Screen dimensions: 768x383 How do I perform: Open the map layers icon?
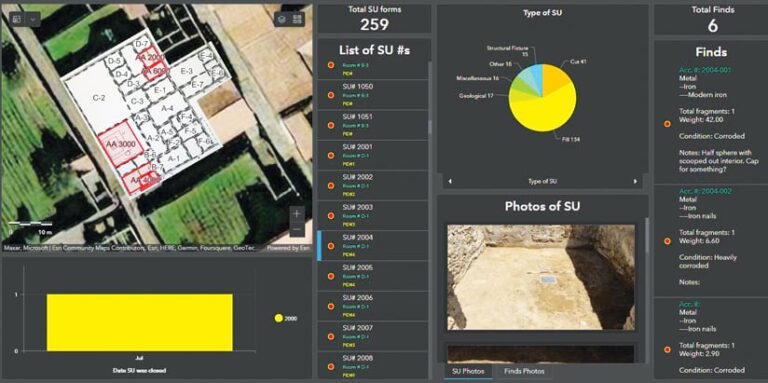[x=282, y=19]
